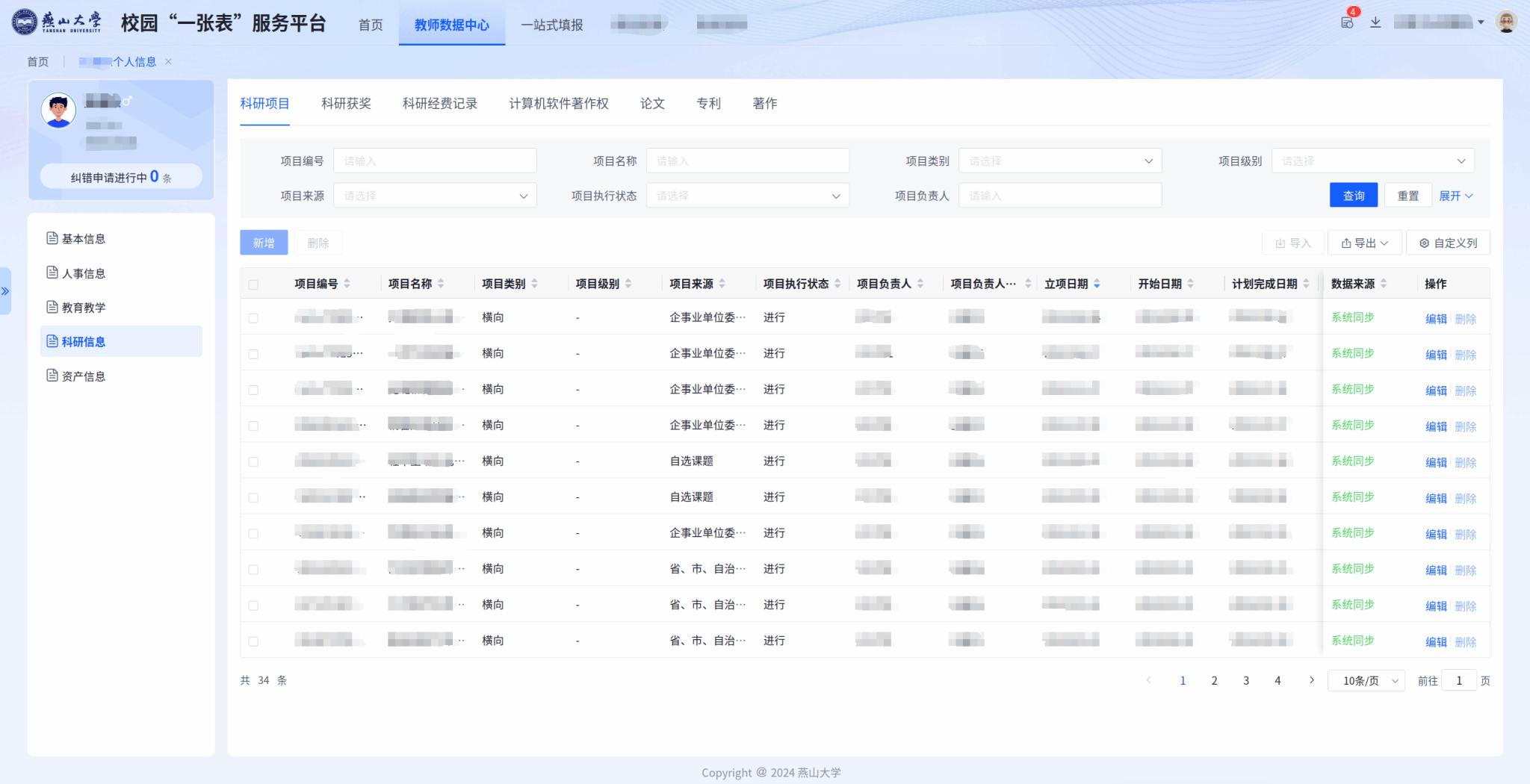Screen dimensions: 1530x784
Task: Expand the collapsed left side panel arrow
Action: point(5,291)
